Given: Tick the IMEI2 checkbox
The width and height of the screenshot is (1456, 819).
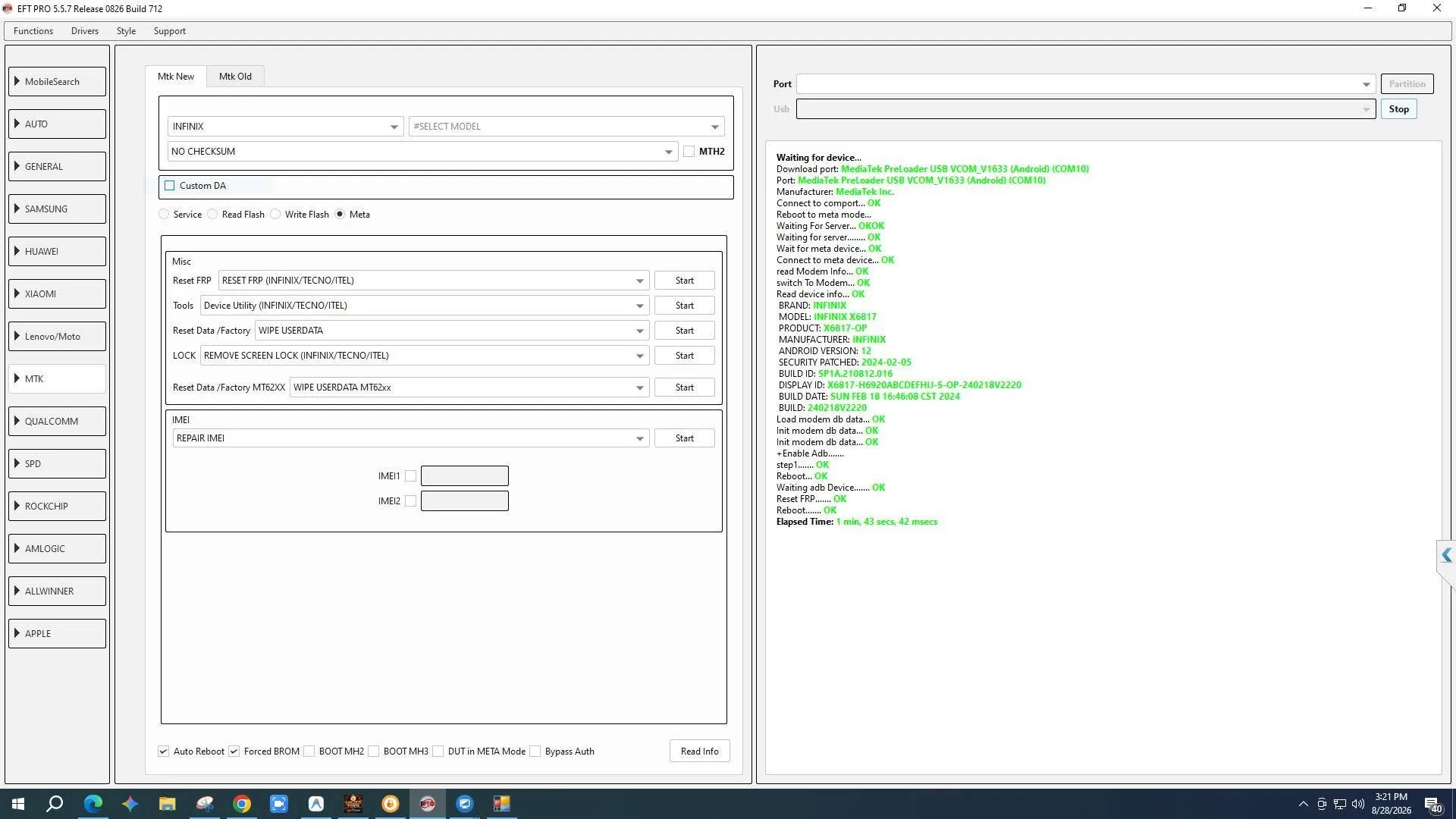Looking at the screenshot, I should (x=410, y=501).
